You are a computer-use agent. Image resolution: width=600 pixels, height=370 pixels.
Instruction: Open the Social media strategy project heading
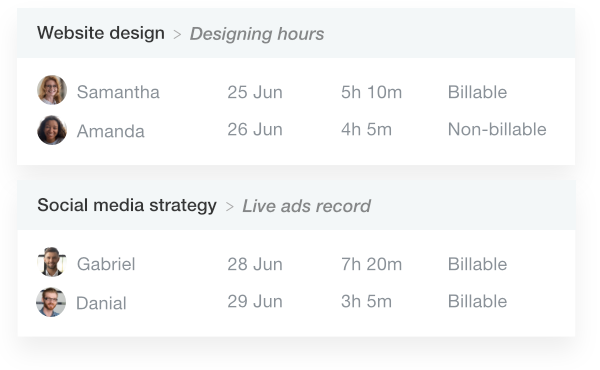point(127,205)
